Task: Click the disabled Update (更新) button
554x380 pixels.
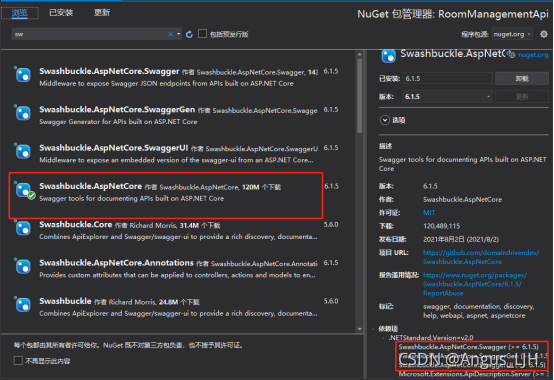Action: (x=522, y=96)
